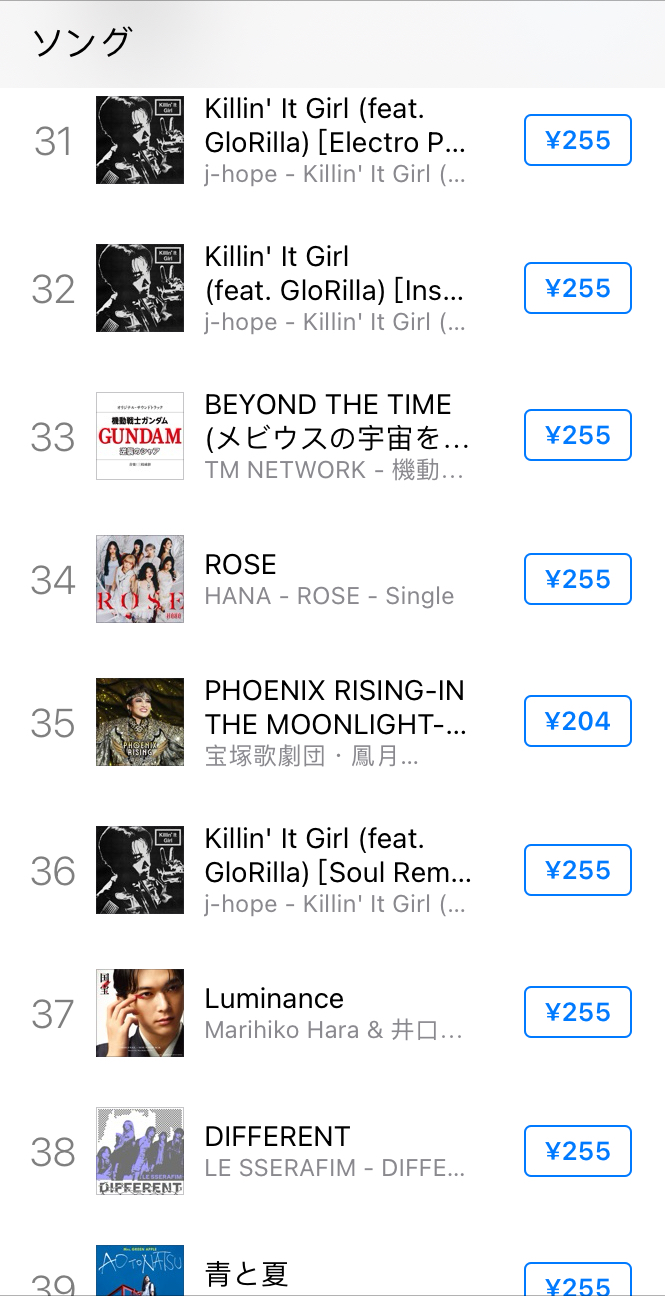Tap the price button for song 32
Image resolution: width=665 pixels, height=1296 pixels.
(x=577, y=288)
